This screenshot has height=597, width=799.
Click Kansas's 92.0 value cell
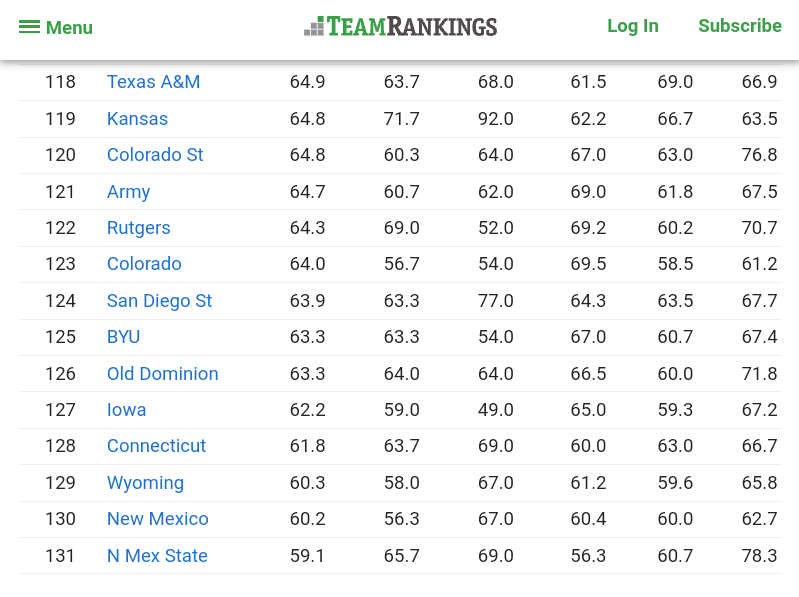495,119
